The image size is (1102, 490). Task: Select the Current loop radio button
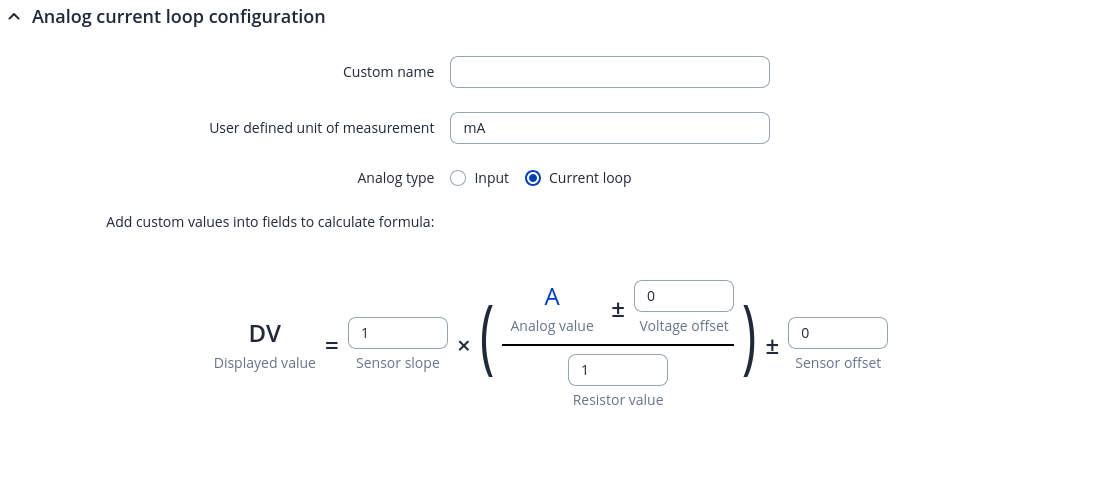tap(533, 178)
